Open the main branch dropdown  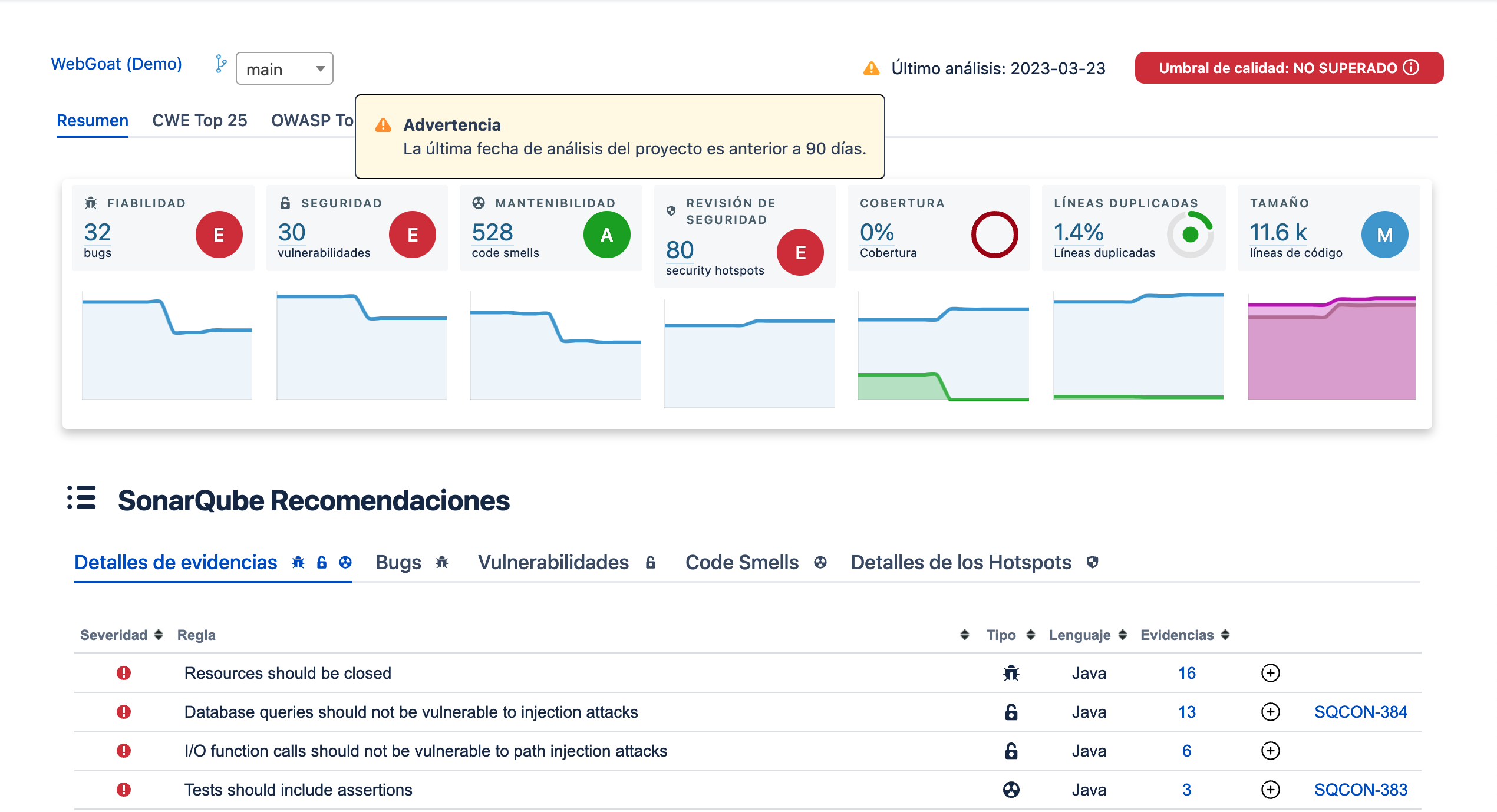click(284, 69)
